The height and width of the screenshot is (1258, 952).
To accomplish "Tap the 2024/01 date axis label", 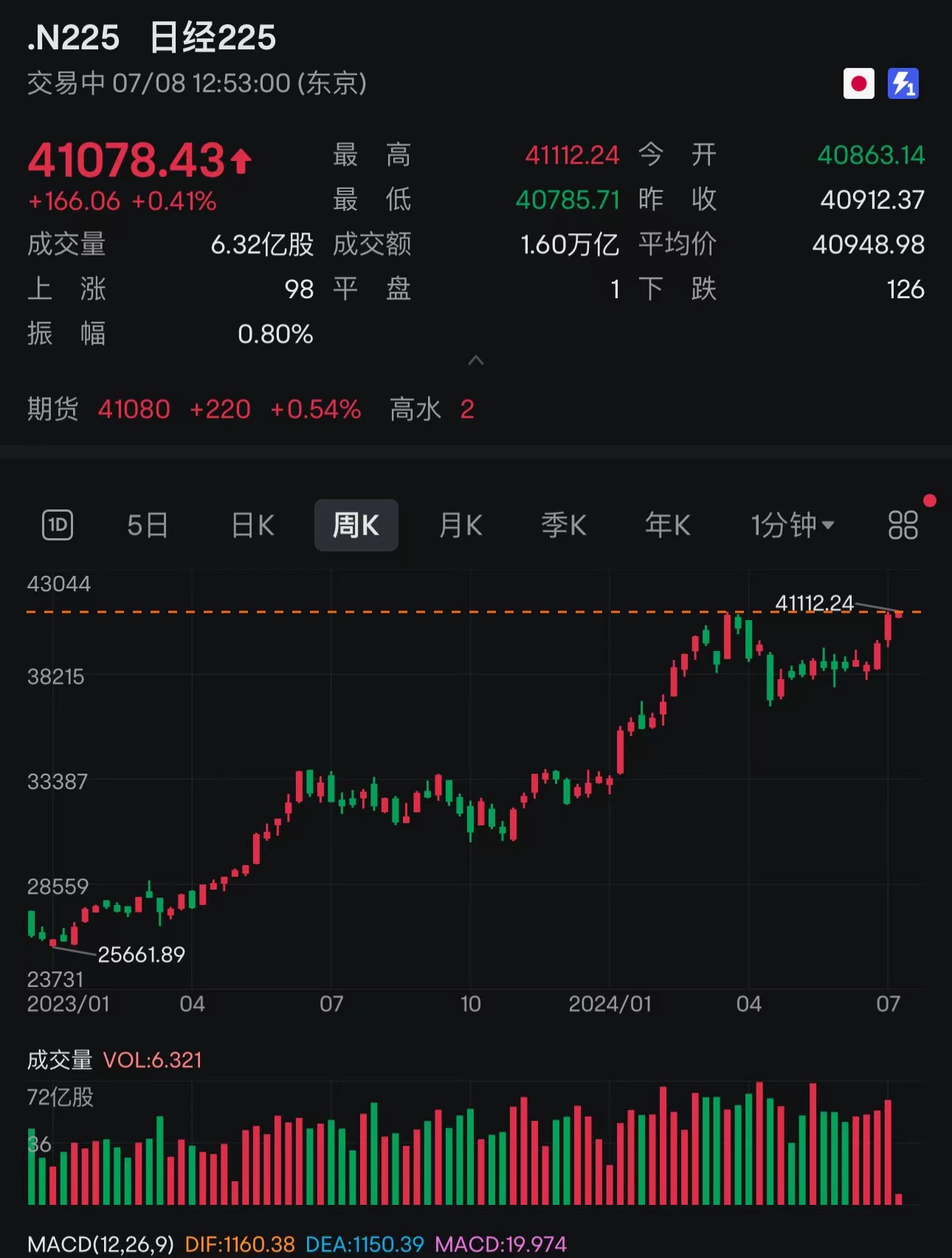I will click(610, 1004).
